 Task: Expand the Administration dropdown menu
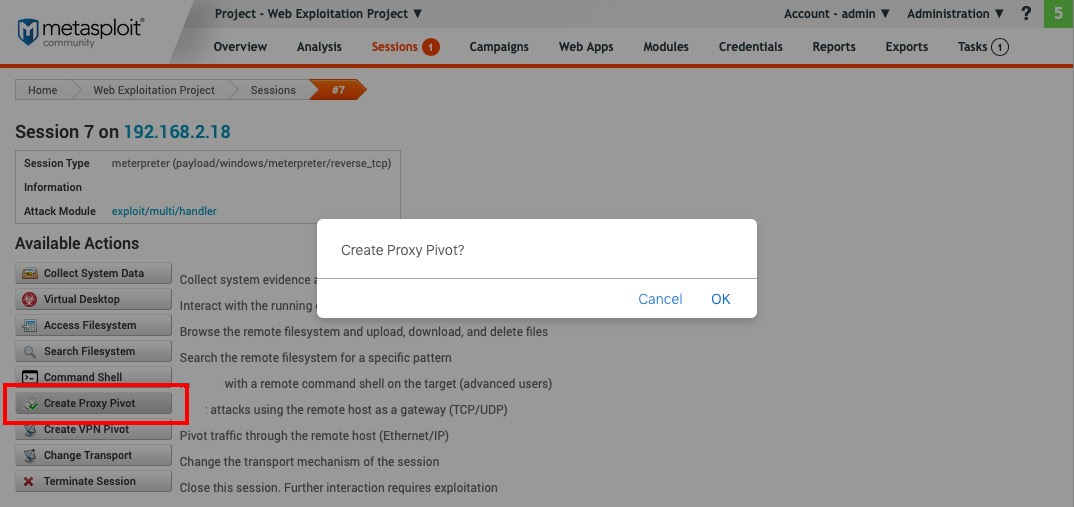pyautogui.click(x=954, y=14)
